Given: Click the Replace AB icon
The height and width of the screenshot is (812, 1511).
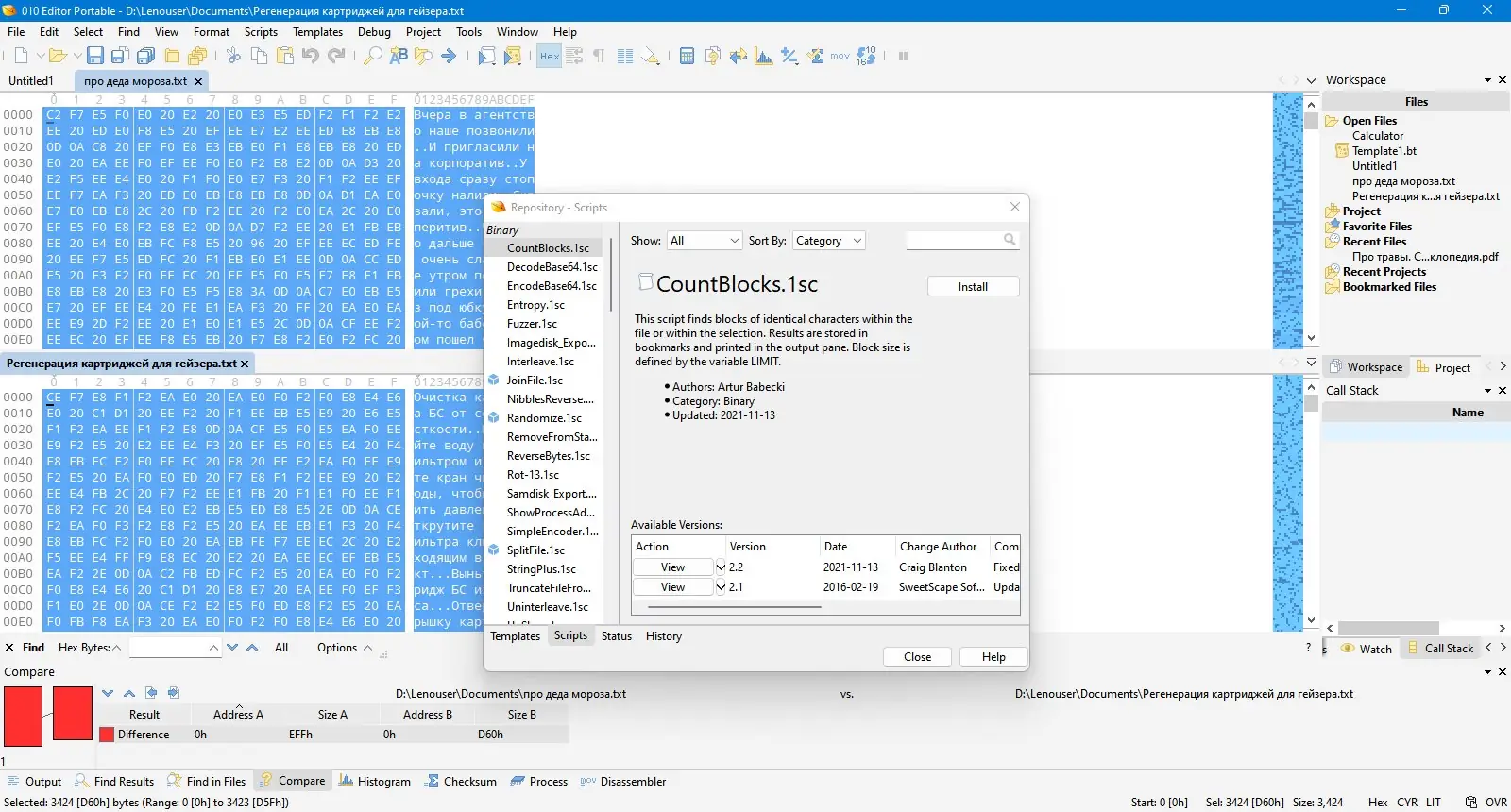Looking at the screenshot, I should pyautogui.click(x=399, y=57).
